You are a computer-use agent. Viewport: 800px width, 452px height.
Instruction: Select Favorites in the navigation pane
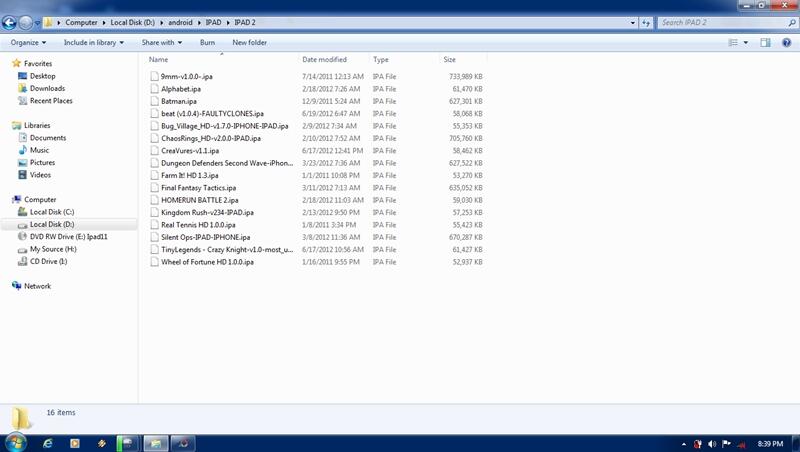(38, 63)
